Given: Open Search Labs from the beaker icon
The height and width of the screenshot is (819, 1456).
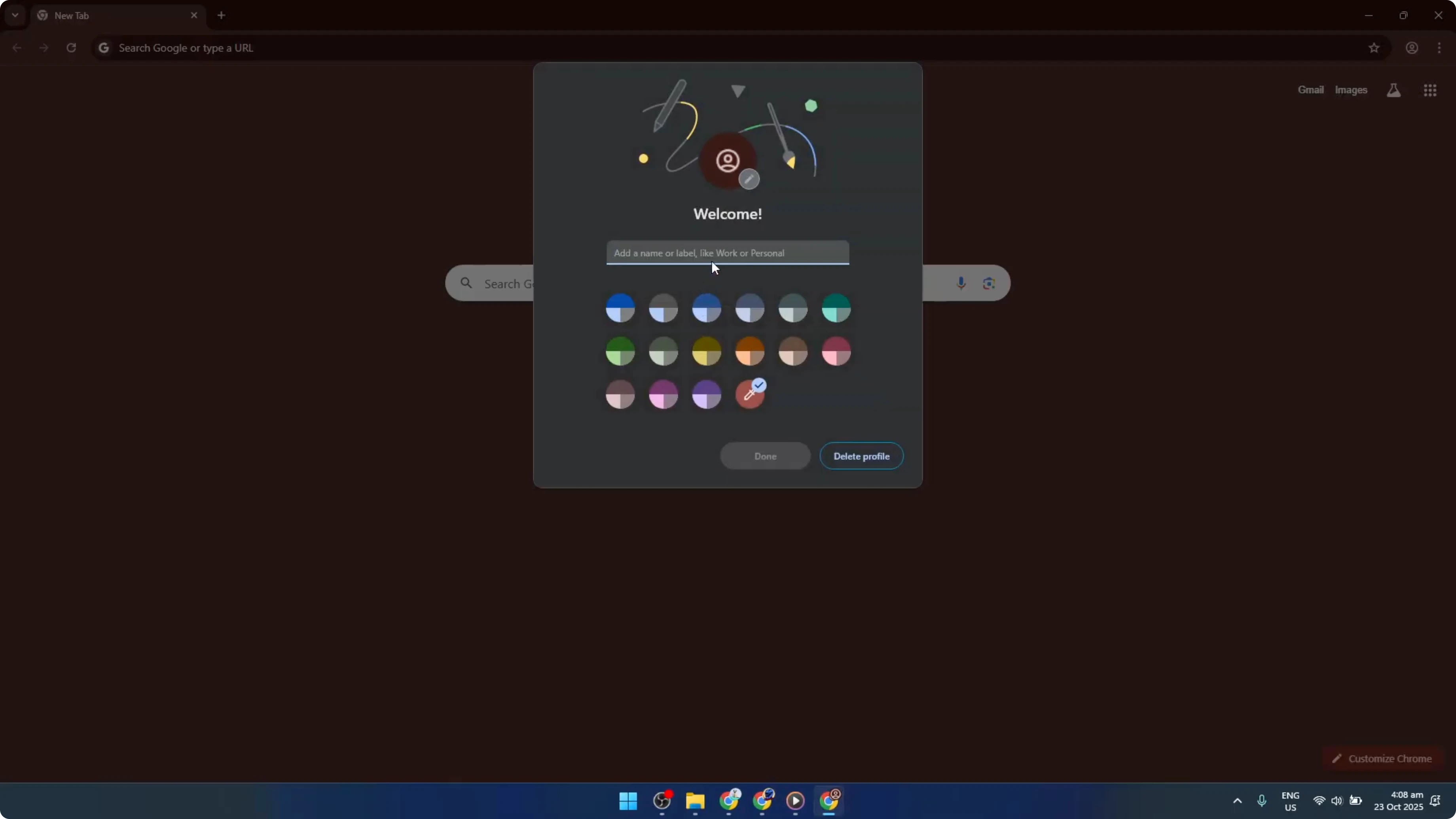Looking at the screenshot, I should coord(1394,90).
